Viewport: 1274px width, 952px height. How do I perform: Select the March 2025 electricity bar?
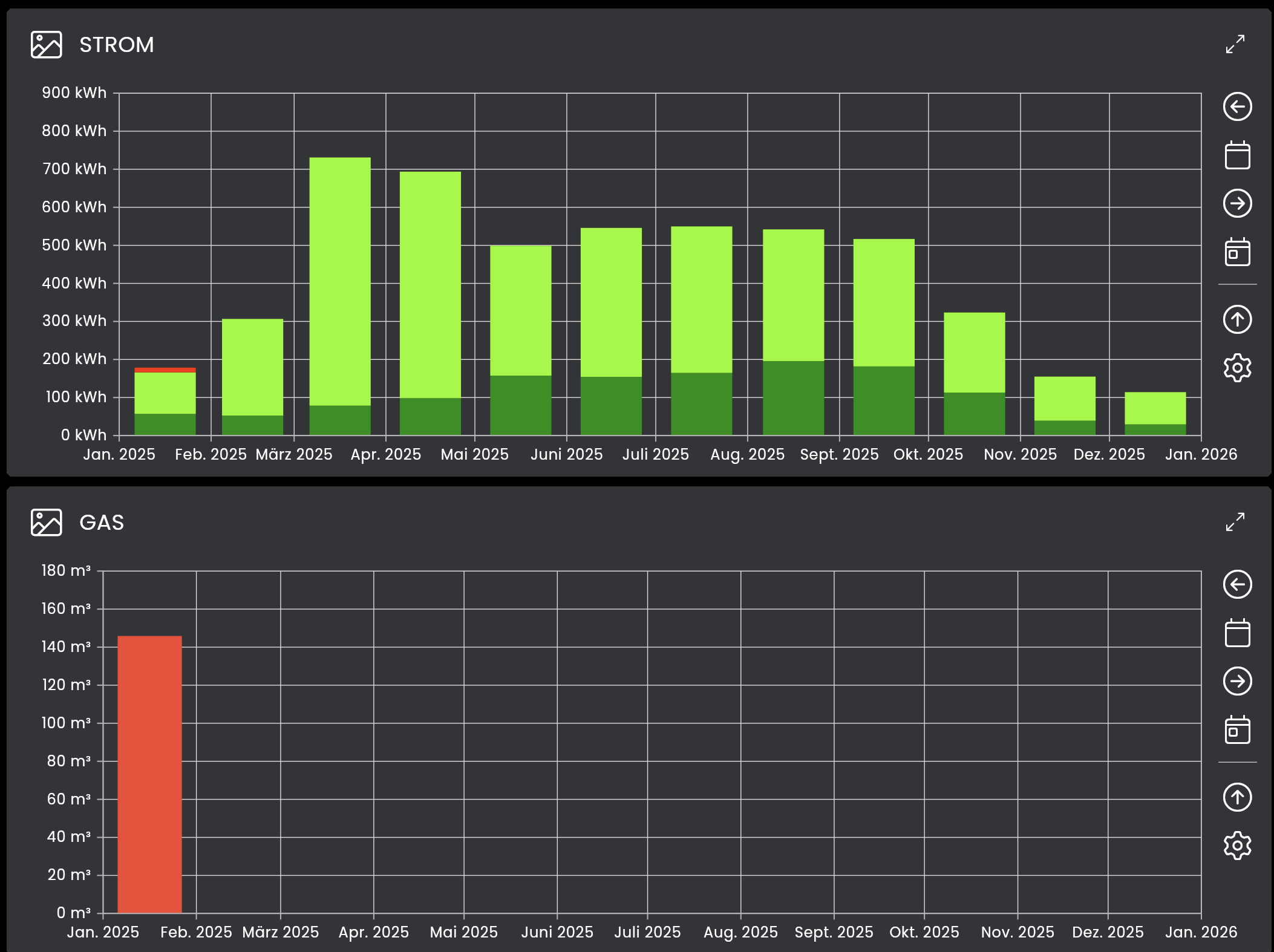[x=340, y=296]
